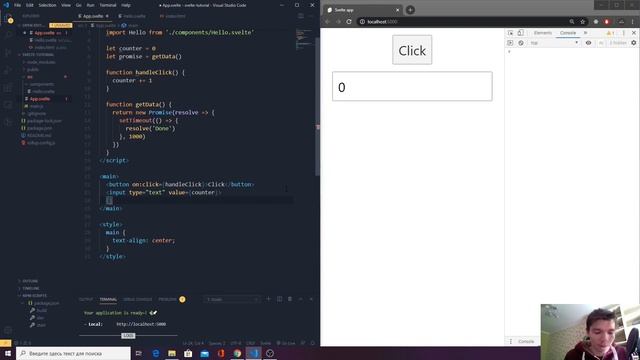Run the build npm script
The image size is (640, 360).
point(42,310)
